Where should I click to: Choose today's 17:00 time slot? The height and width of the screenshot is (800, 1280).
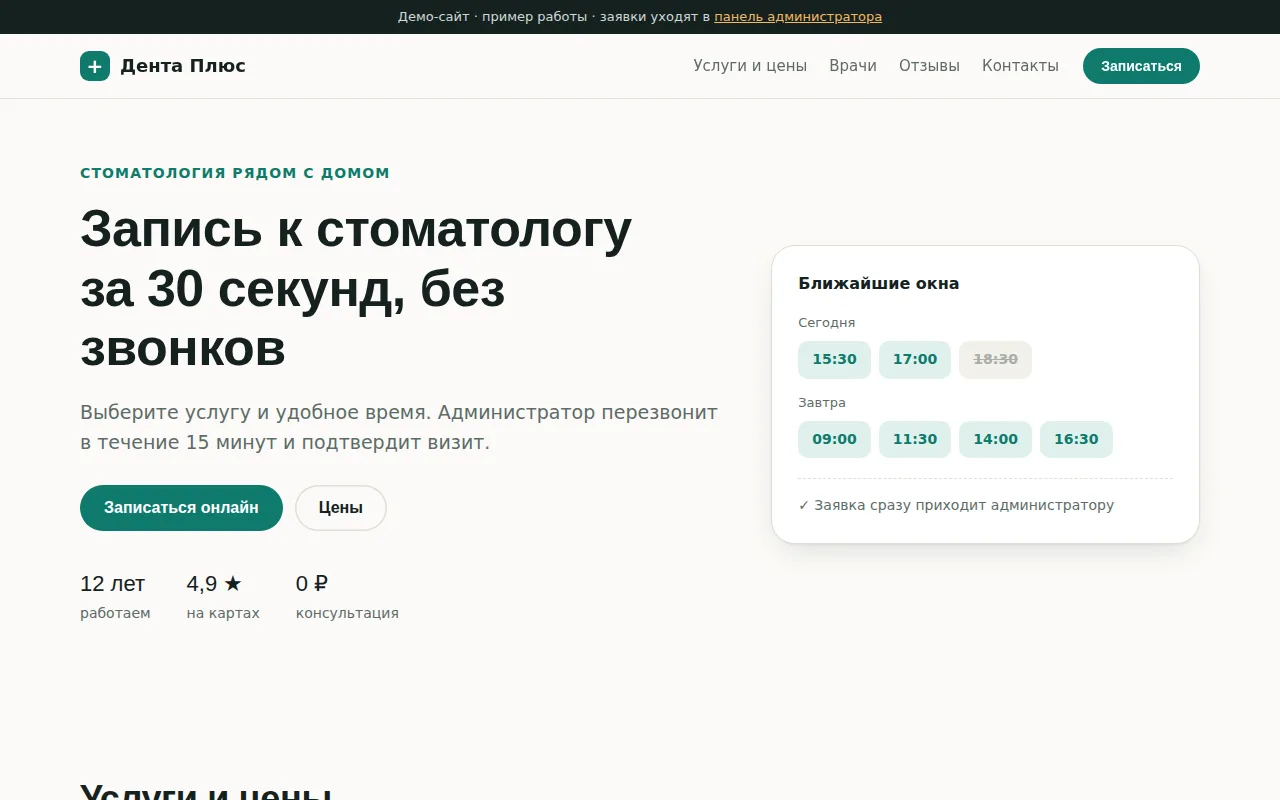[915, 360]
